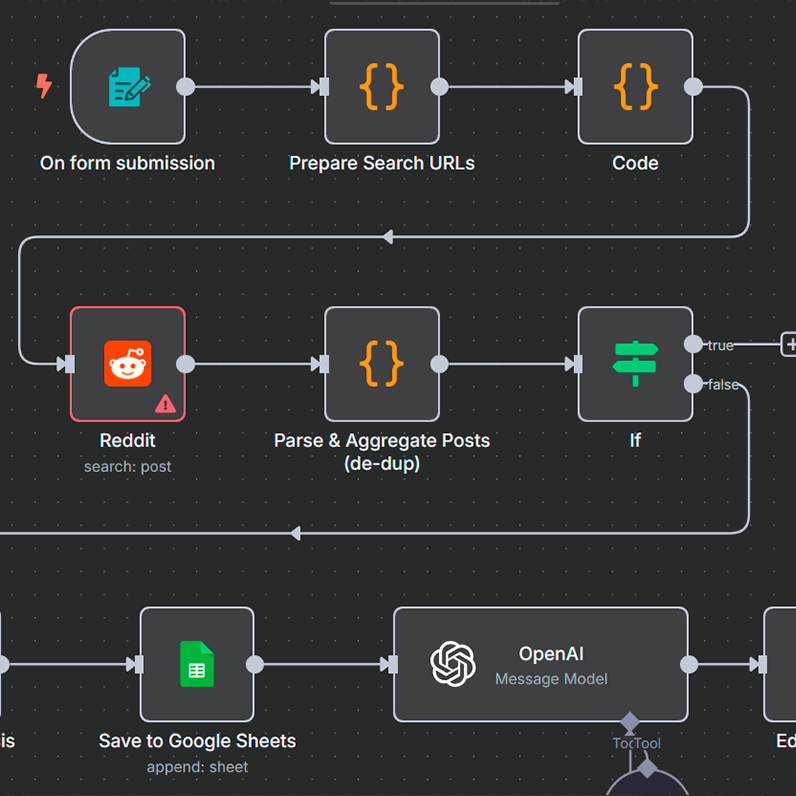Click output connector of OpenAI node
The image size is (796, 796).
(x=689, y=664)
